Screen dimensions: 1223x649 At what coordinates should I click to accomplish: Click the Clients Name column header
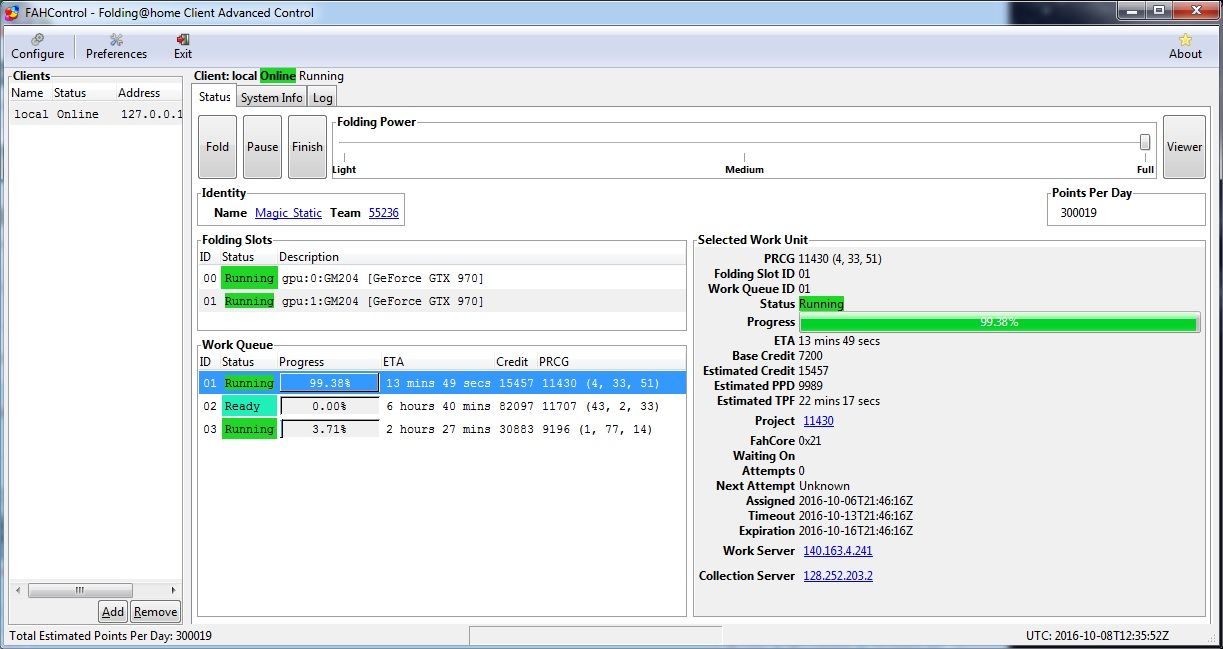pos(27,93)
